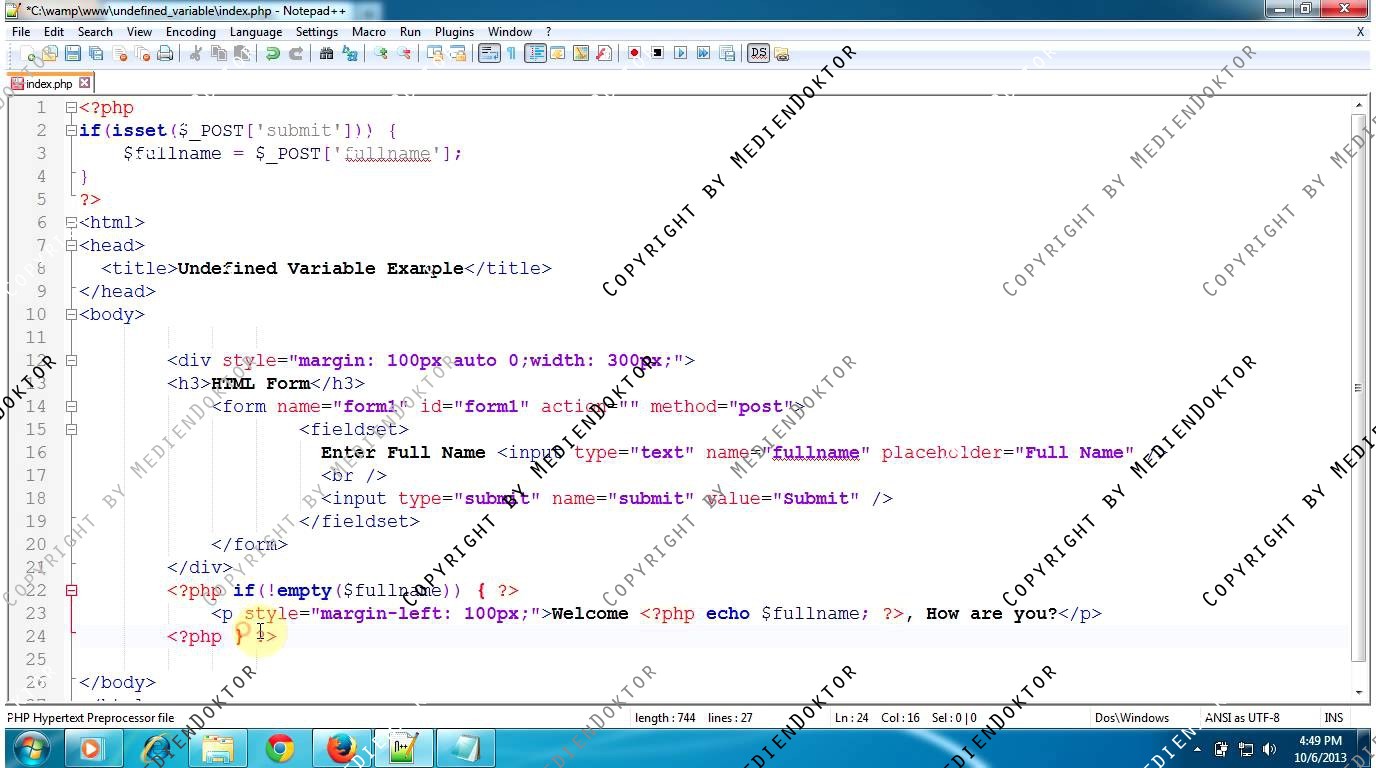Open the Encoding menu
The width and height of the screenshot is (1376, 768).
click(x=190, y=32)
